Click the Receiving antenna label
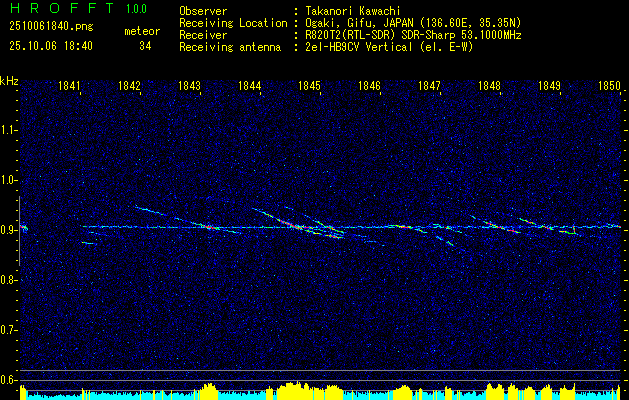Screen dimensions: 629x400 (x=230, y=47)
